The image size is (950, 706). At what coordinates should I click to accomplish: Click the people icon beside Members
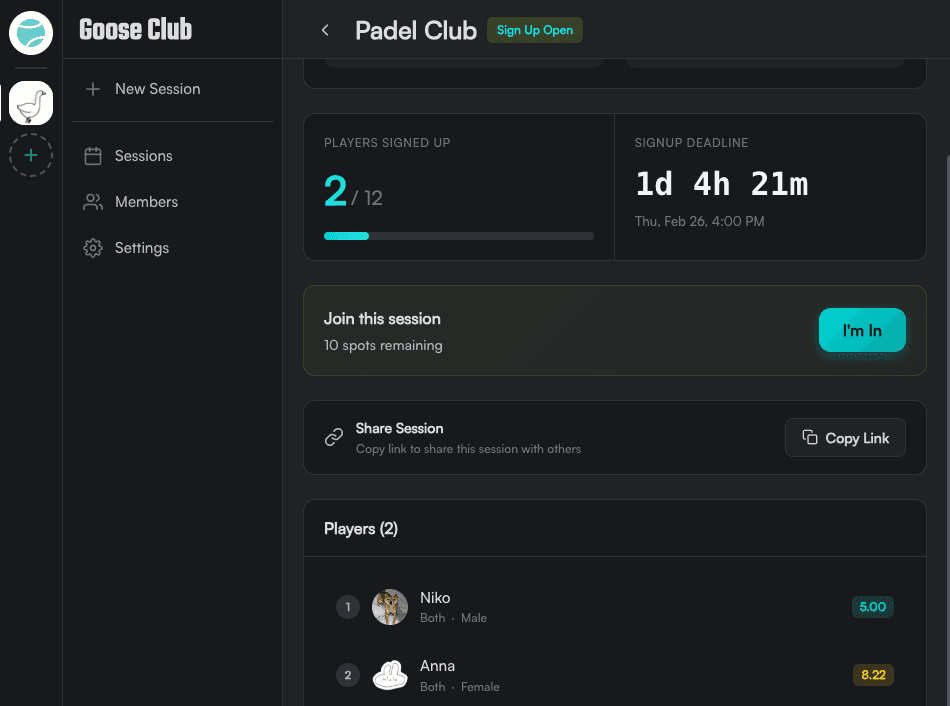pos(93,202)
